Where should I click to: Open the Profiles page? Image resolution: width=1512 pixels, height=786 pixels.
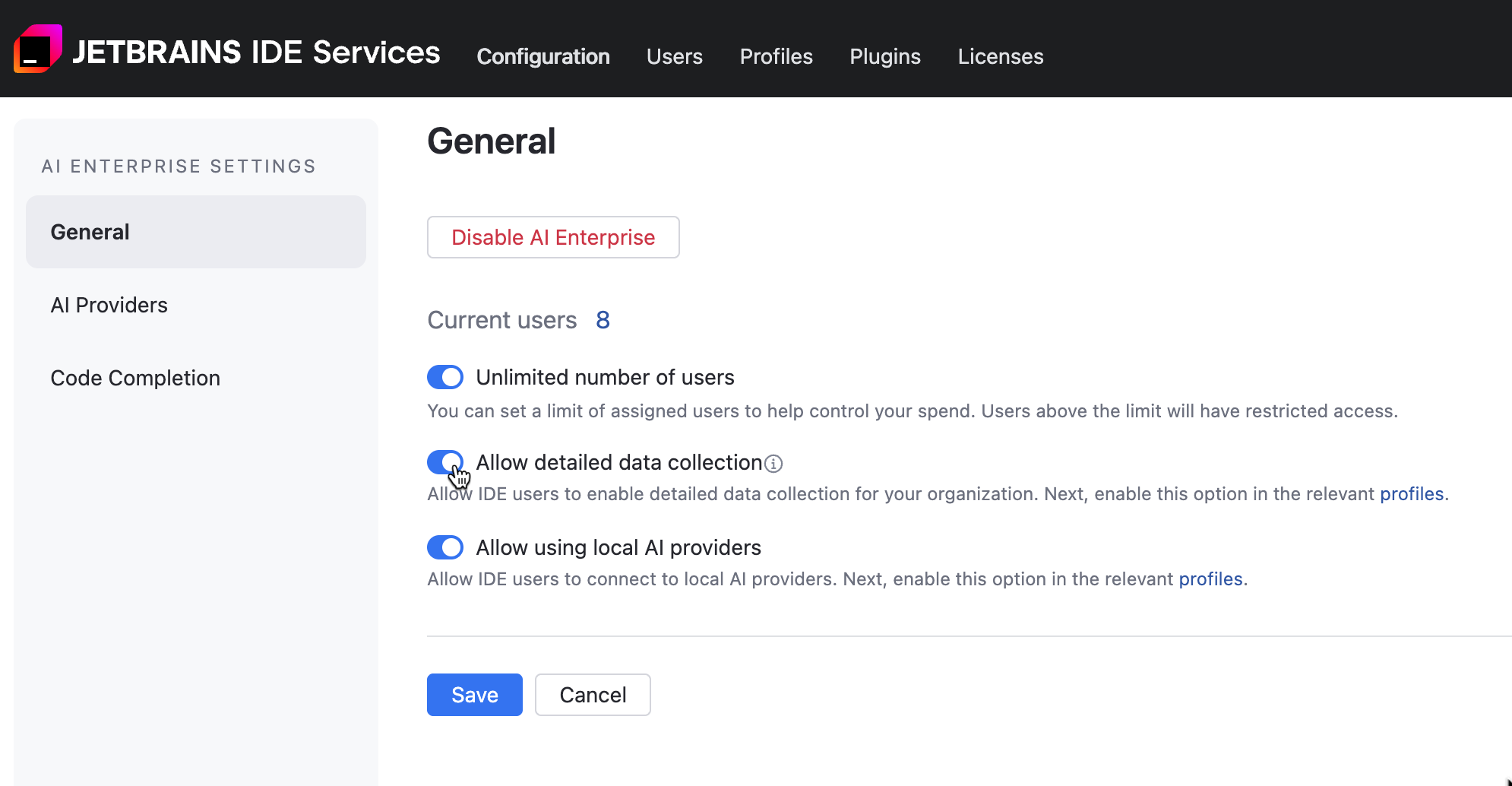tap(776, 56)
